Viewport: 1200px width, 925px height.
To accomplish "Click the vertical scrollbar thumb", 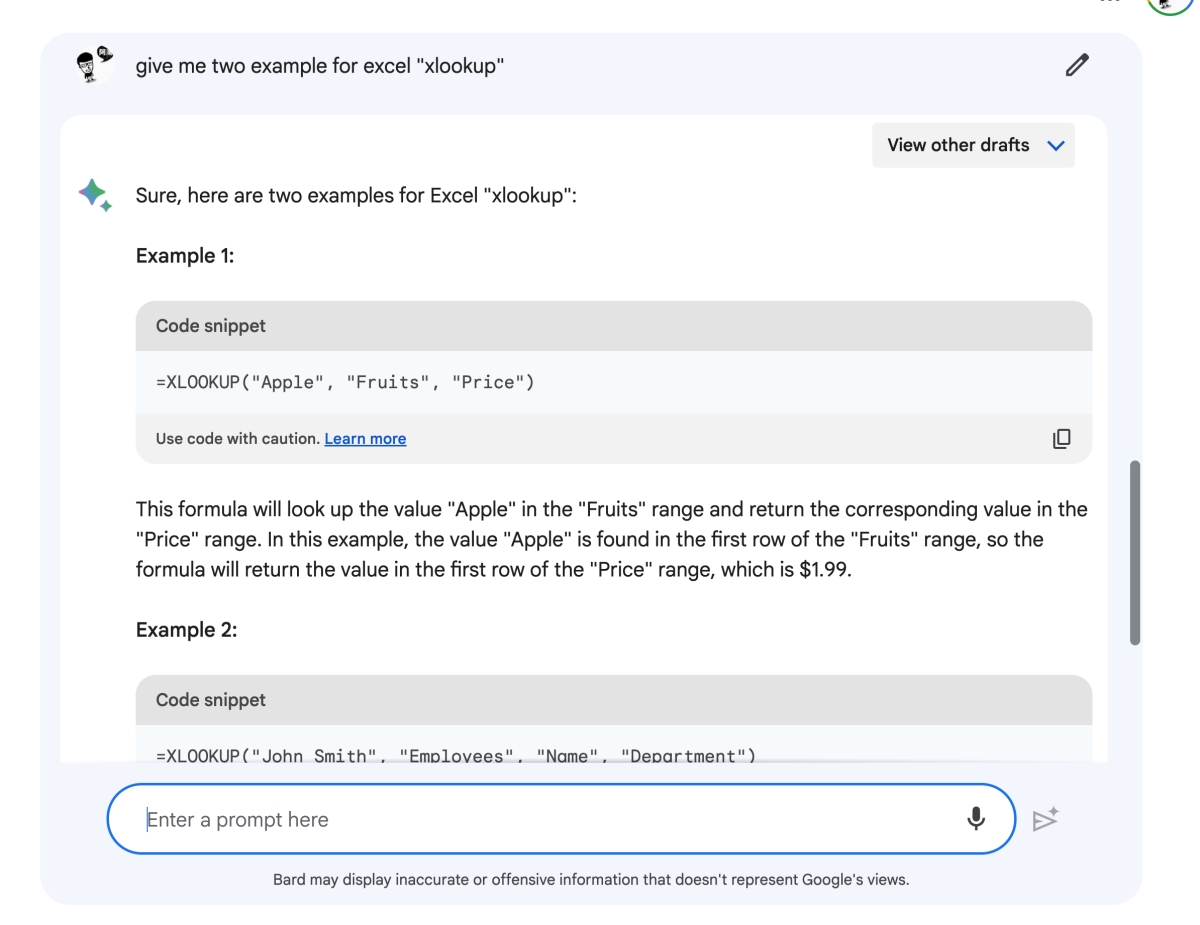I will pyautogui.click(x=1134, y=552).
